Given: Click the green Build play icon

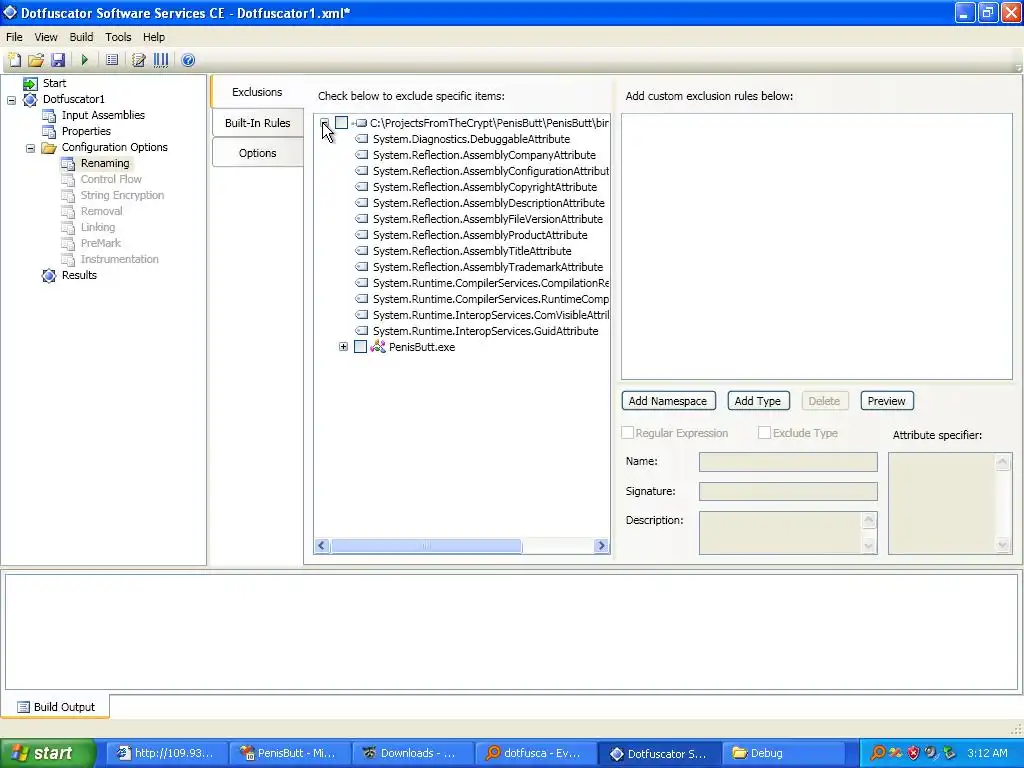Looking at the screenshot, I should point(84,60).
